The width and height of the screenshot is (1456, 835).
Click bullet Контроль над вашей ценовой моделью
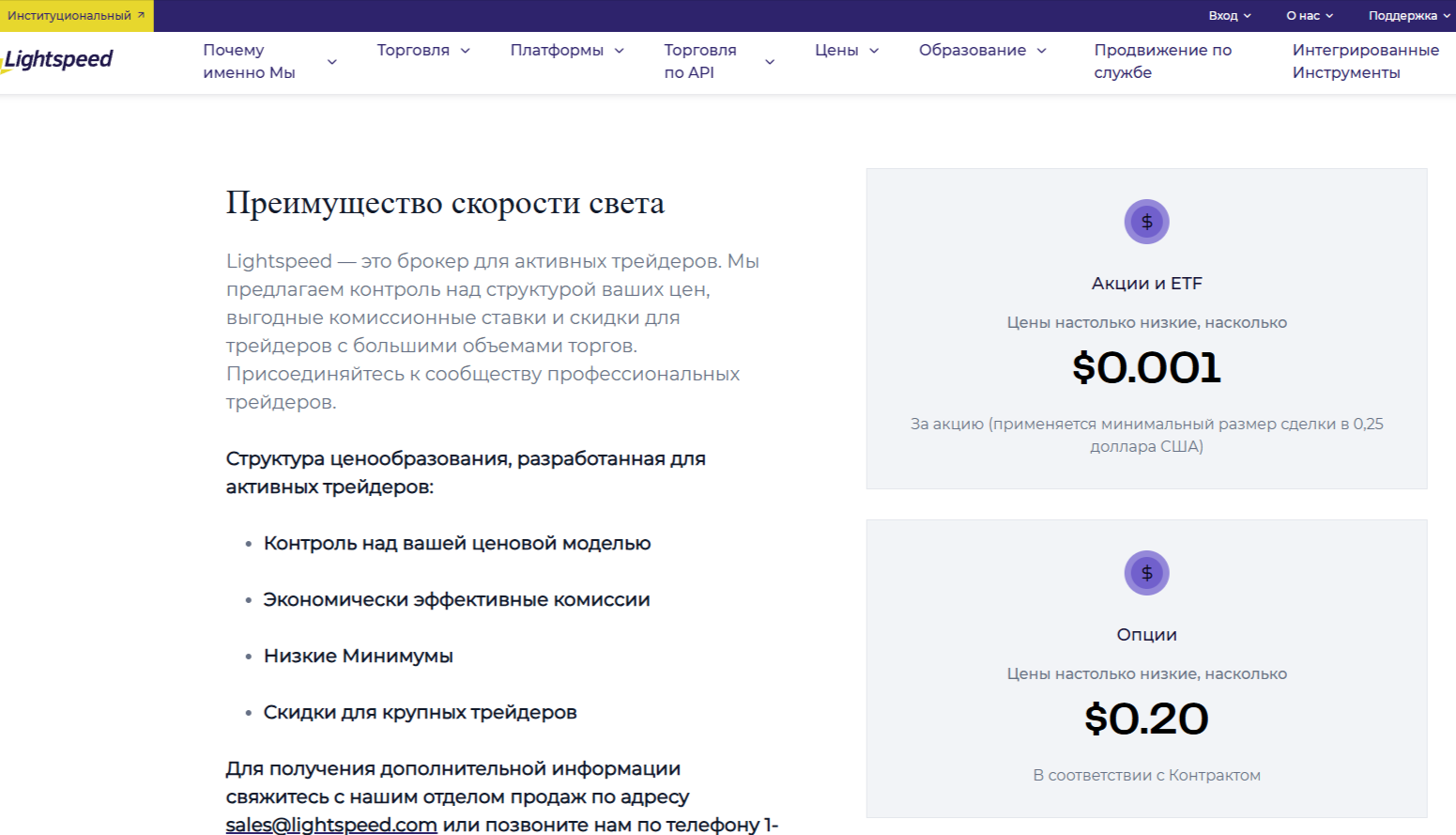point(457,543)
